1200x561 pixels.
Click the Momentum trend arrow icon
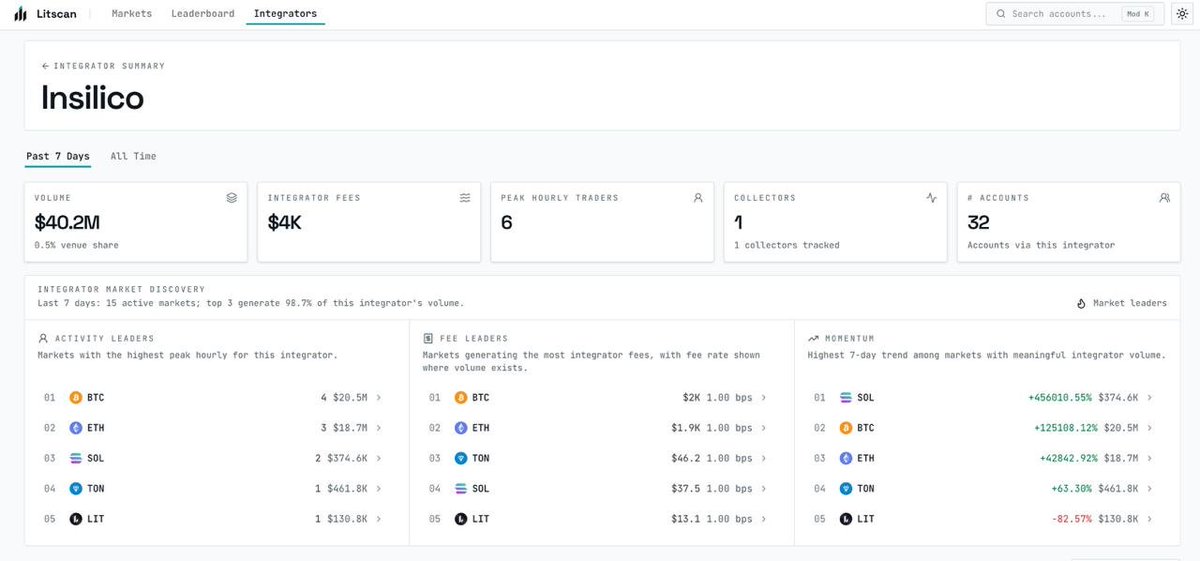813,338
